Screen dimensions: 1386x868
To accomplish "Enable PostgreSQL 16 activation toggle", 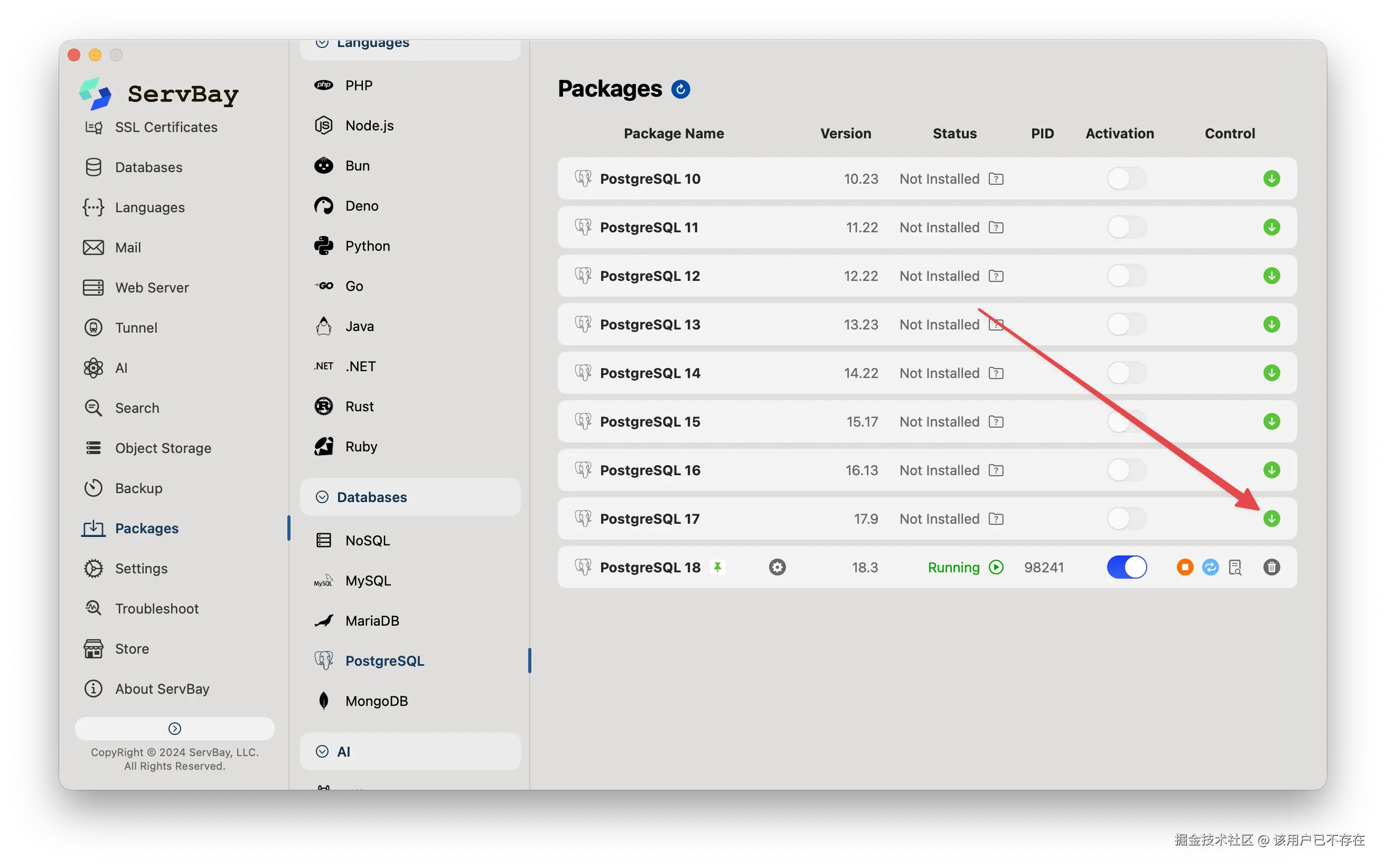I will (x=1126, y=470).
